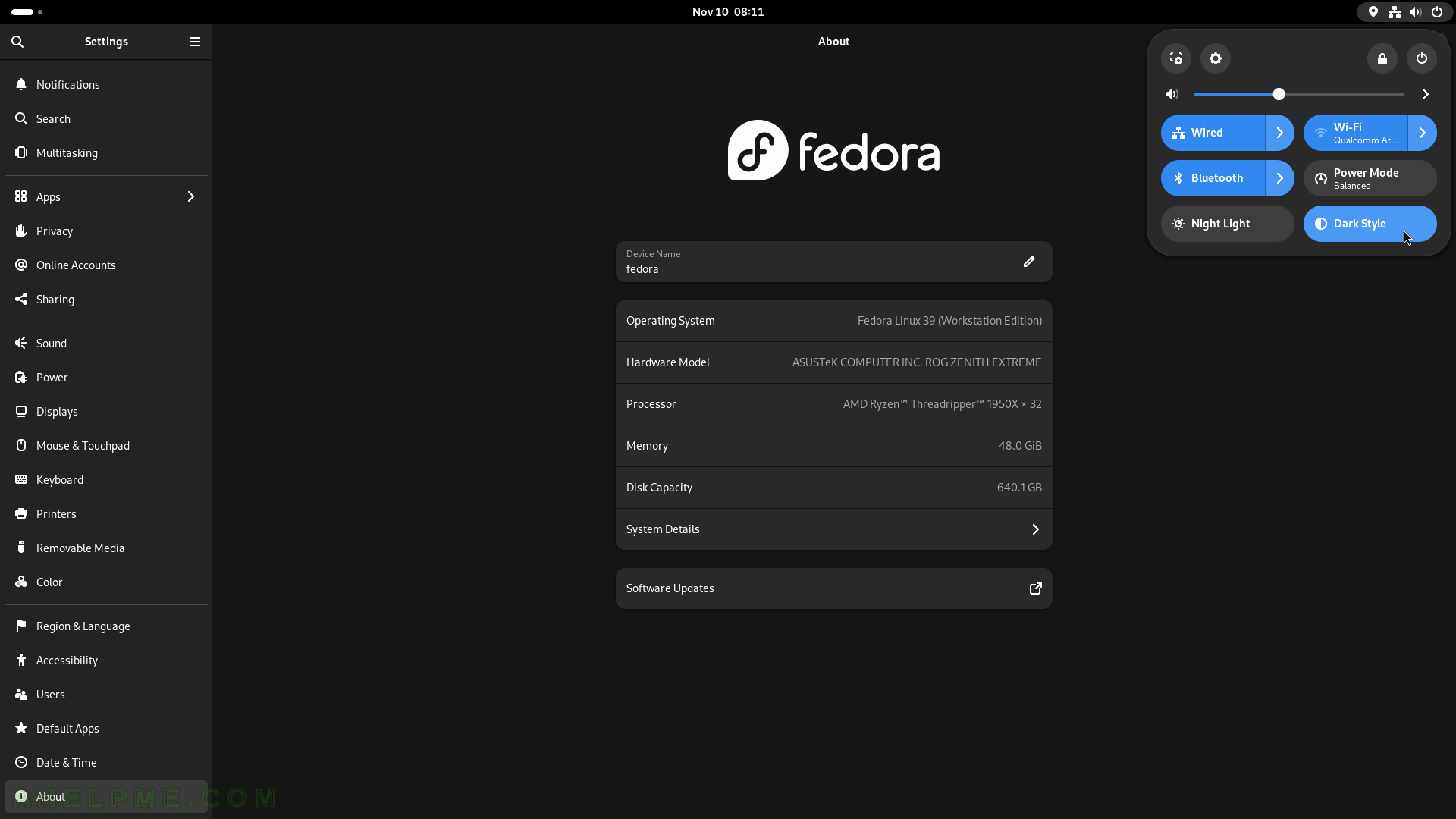Mute via the volume speaker icon
1456x819 pixels.
1172,94
